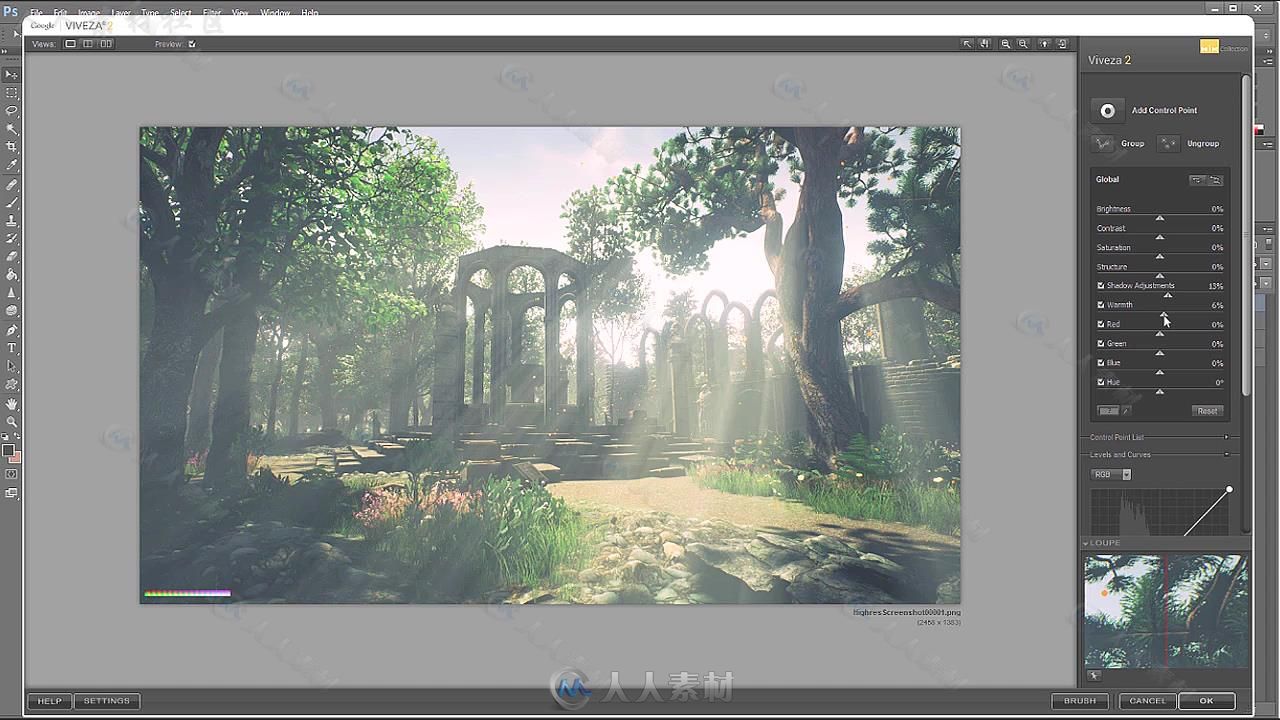The height and width of the screenshot is (720, 1280).
Task: Toggle the side panel visibility icon
Action: pyautogui.click(x=1062, y=44)
